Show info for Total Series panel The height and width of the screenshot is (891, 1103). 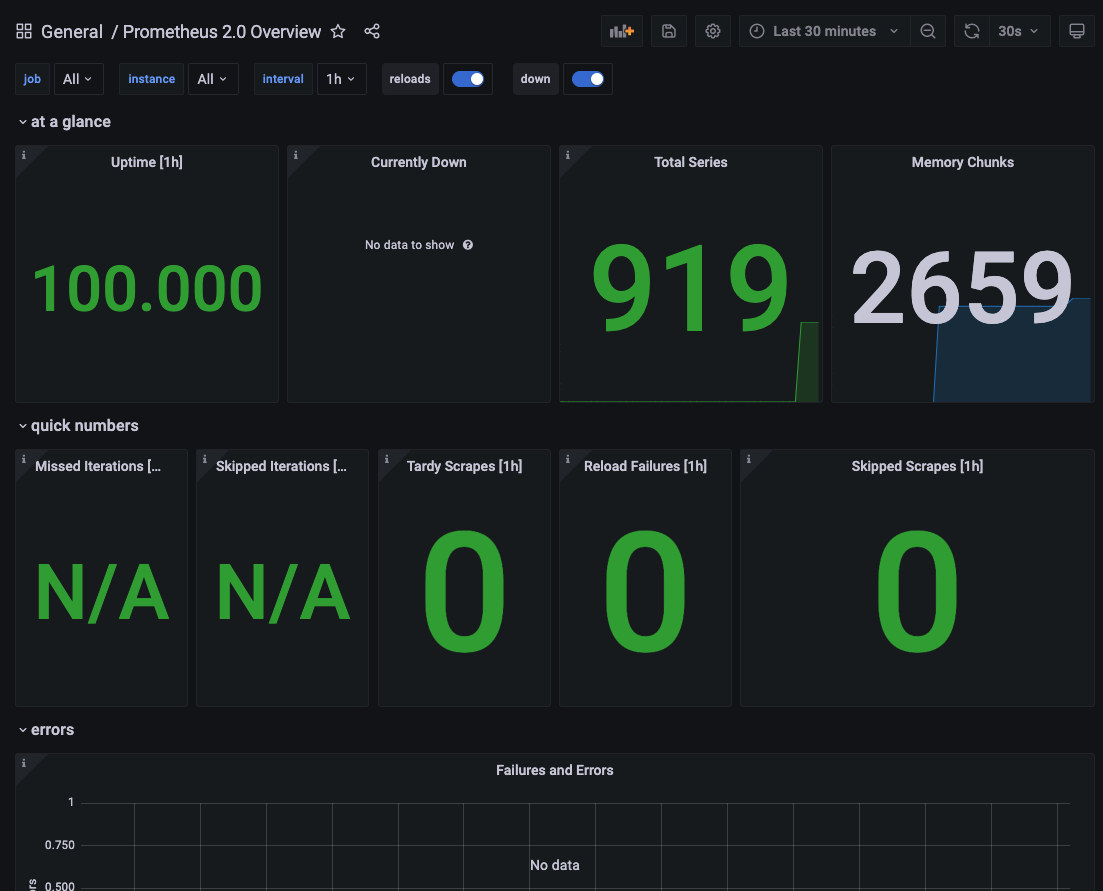[568, 155]
